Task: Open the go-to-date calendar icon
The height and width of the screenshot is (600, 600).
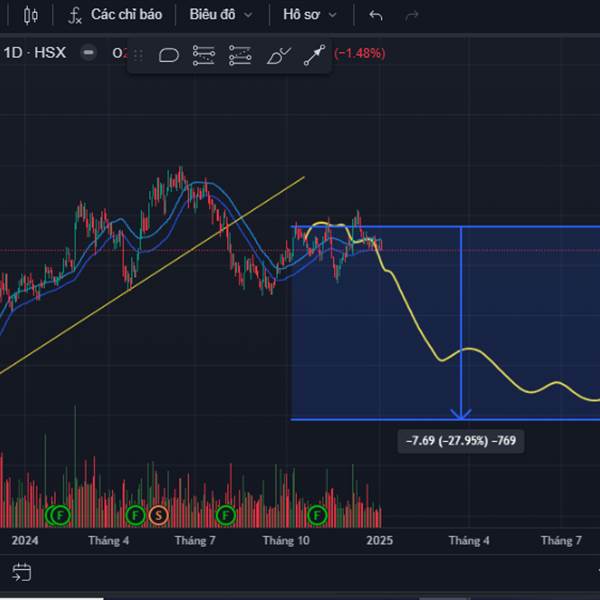Action: tap(22, 572)
